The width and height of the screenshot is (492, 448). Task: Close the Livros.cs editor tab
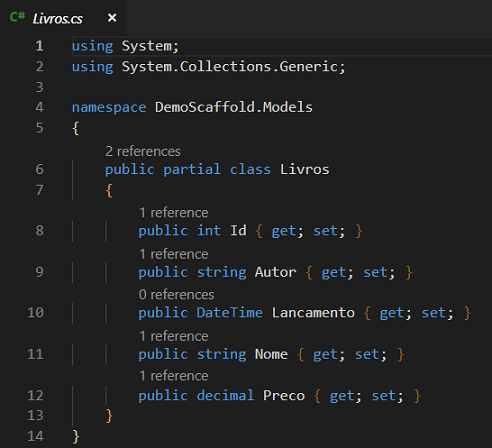click(112, 18)
